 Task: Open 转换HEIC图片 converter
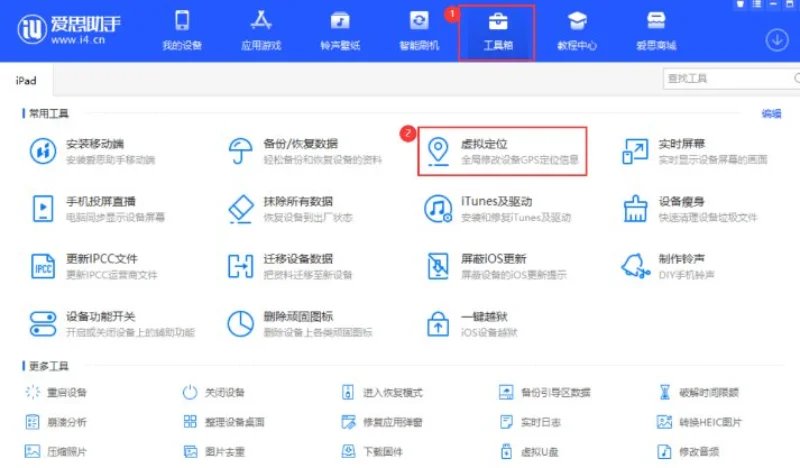tap(699, 422)
